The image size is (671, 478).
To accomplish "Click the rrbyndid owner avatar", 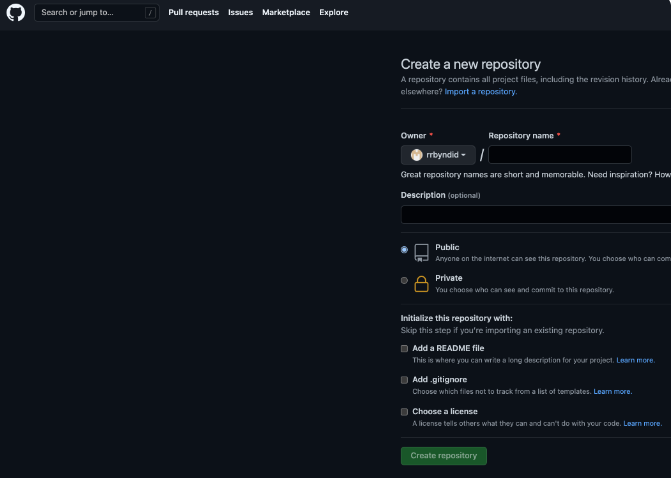I will pos(416,155).
